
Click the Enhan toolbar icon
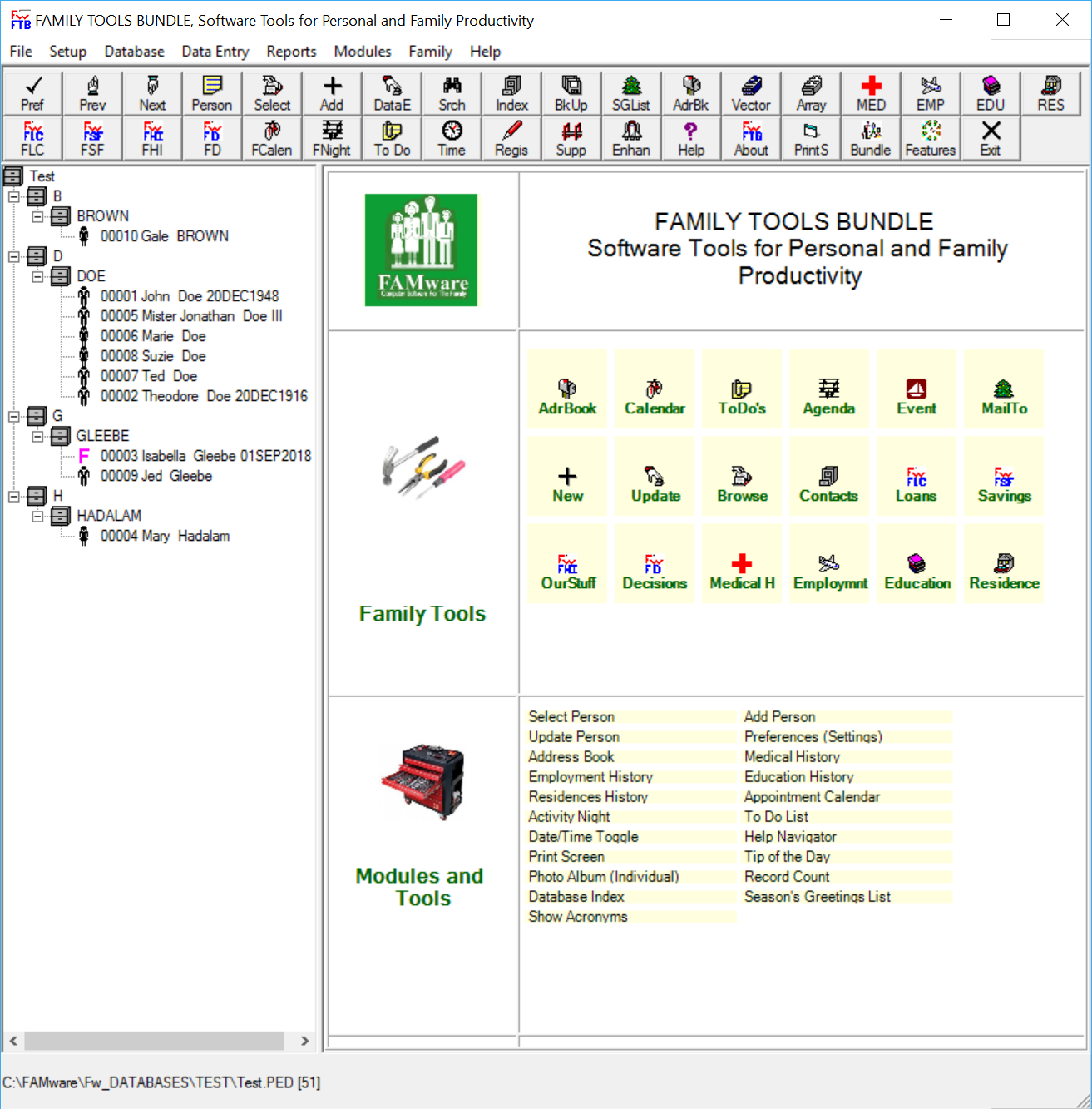coord(631,138)
